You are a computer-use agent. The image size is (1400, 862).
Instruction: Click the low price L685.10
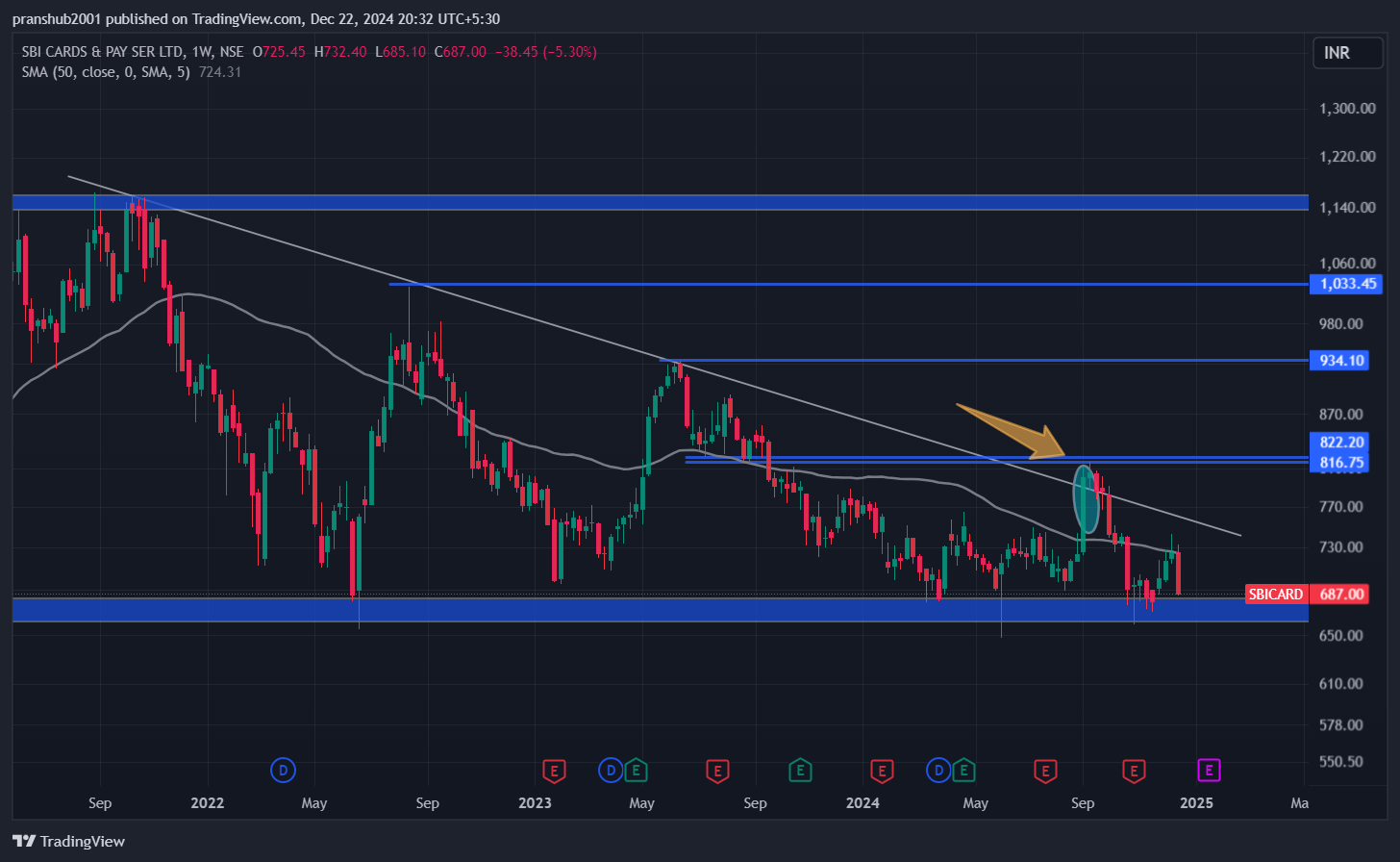pyautogui.click(x=400, y=52)
